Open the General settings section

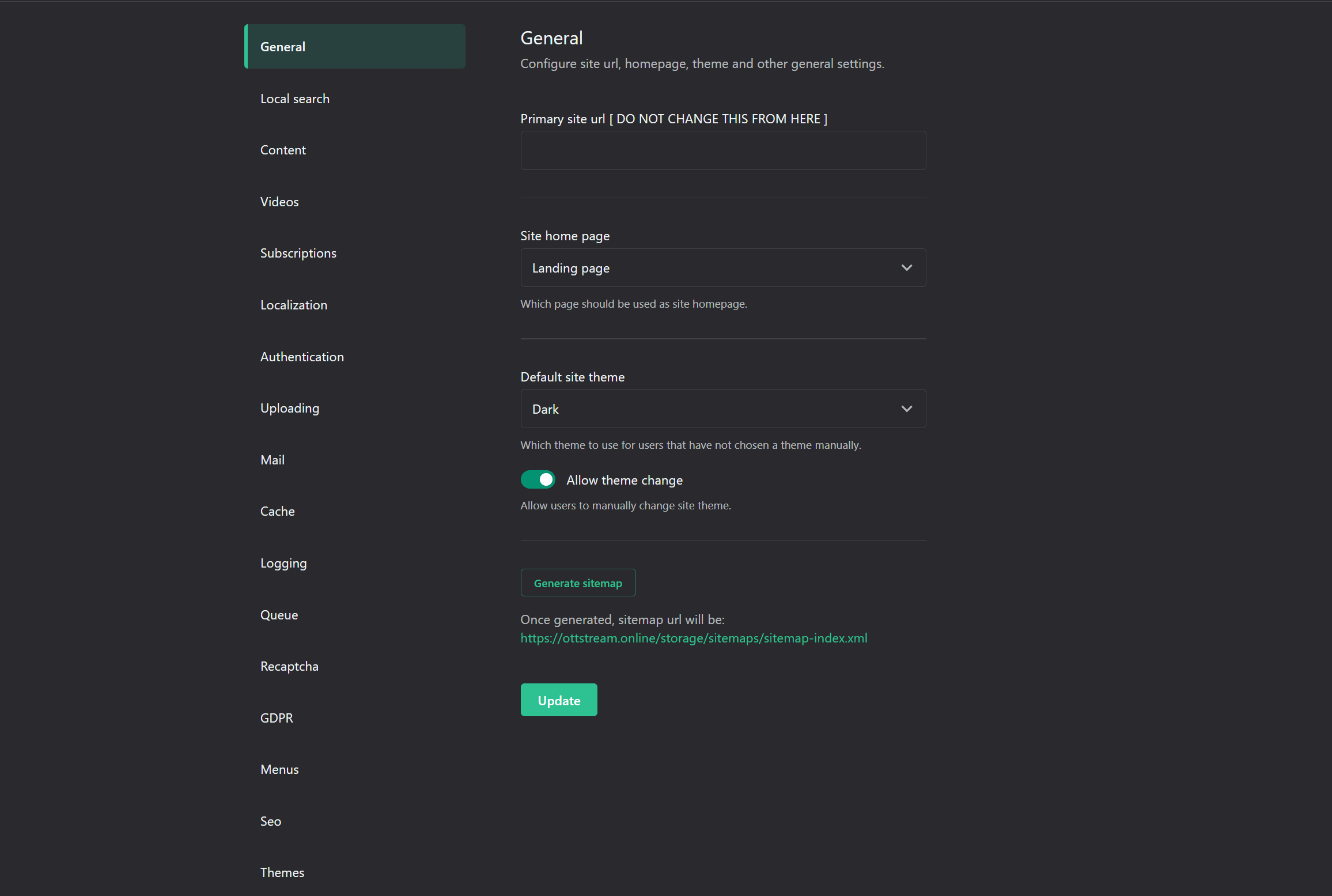(x=355, y=47)
